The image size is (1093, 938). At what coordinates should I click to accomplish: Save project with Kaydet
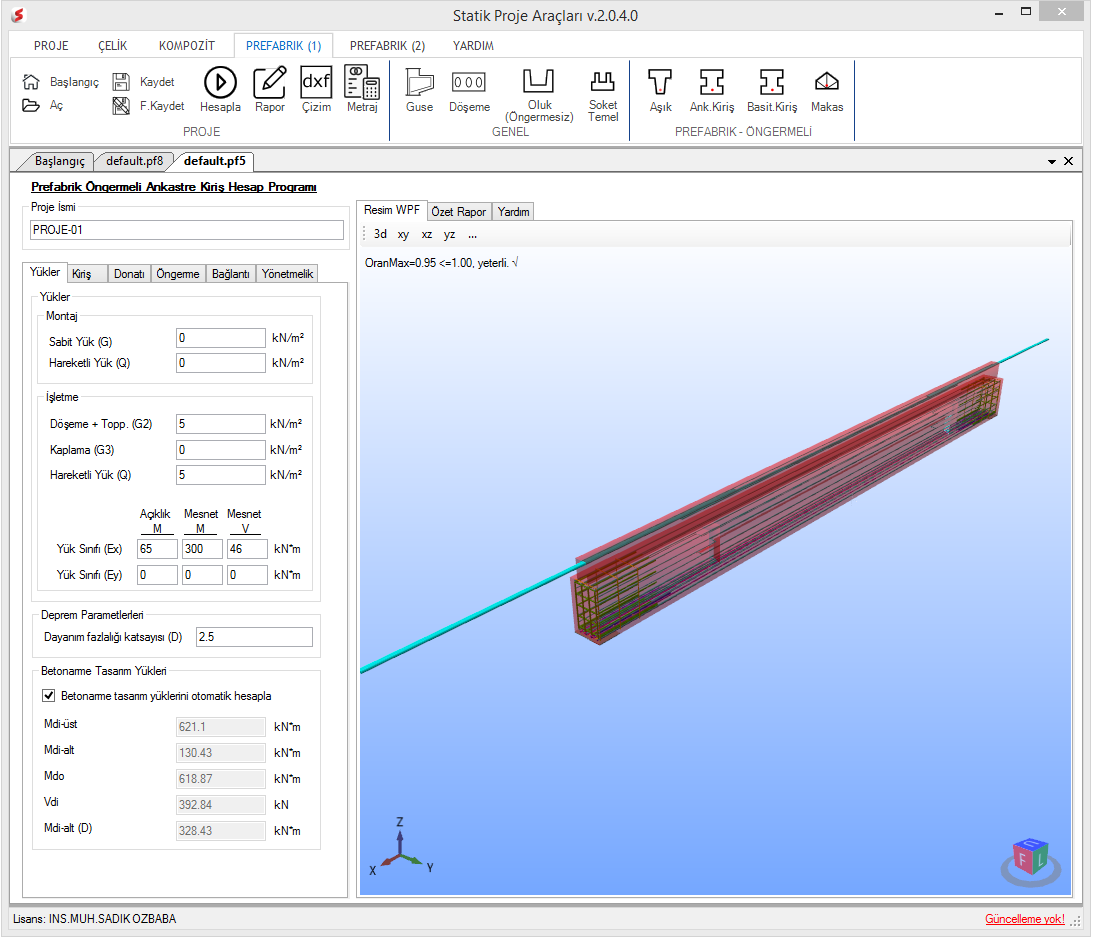tap(144, 82)
